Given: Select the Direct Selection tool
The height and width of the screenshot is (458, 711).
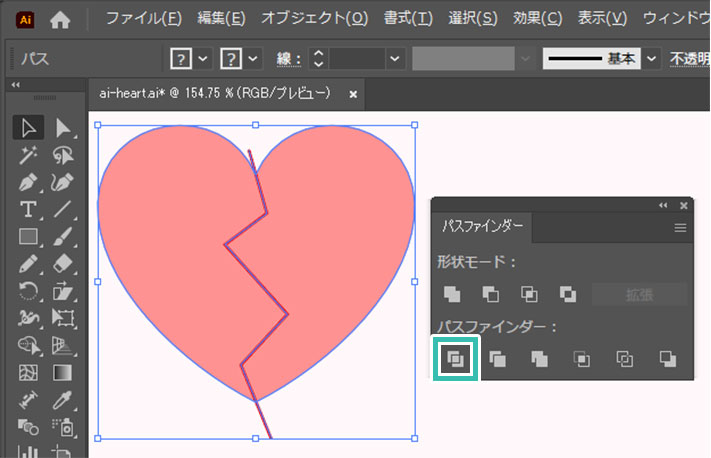Looking at the screenshot, I should (x=64, y=128).
